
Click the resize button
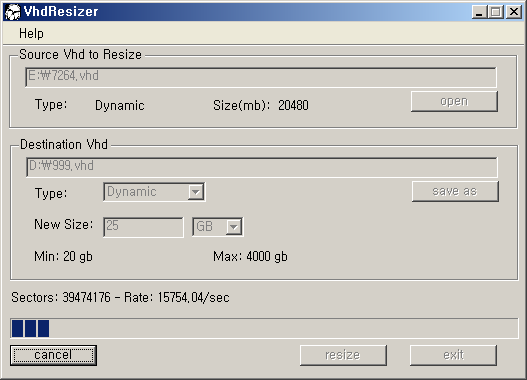[x=343, y=355]
